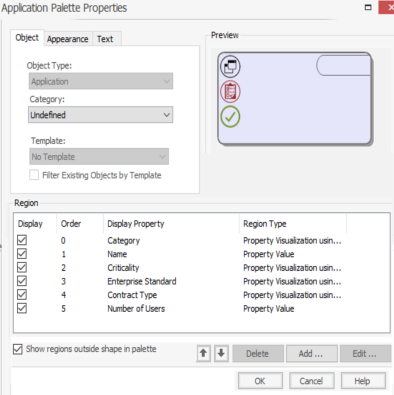Image resolution: width=394 pixels, height=395 pixels.
Task: Enable Filter Existing Objects by Template
Action: (34, 175)
